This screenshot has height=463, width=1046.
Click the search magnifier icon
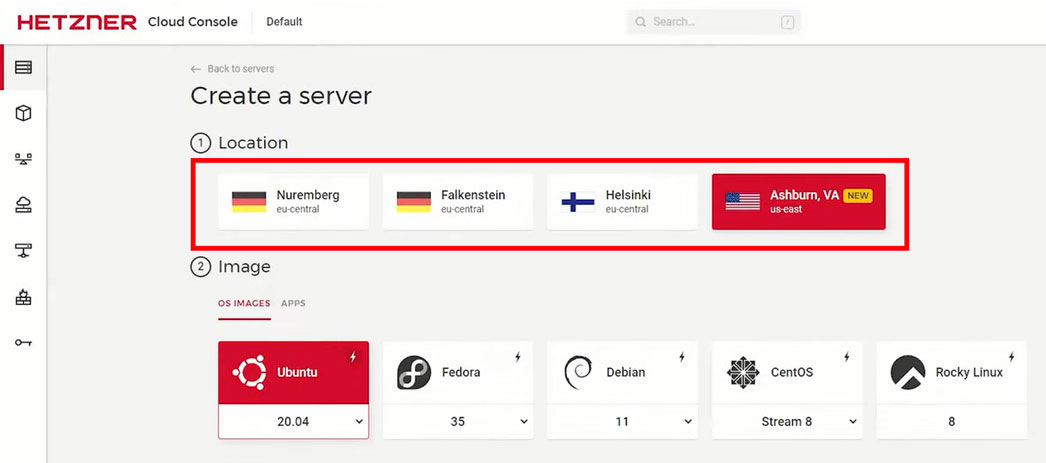(640, 22)
